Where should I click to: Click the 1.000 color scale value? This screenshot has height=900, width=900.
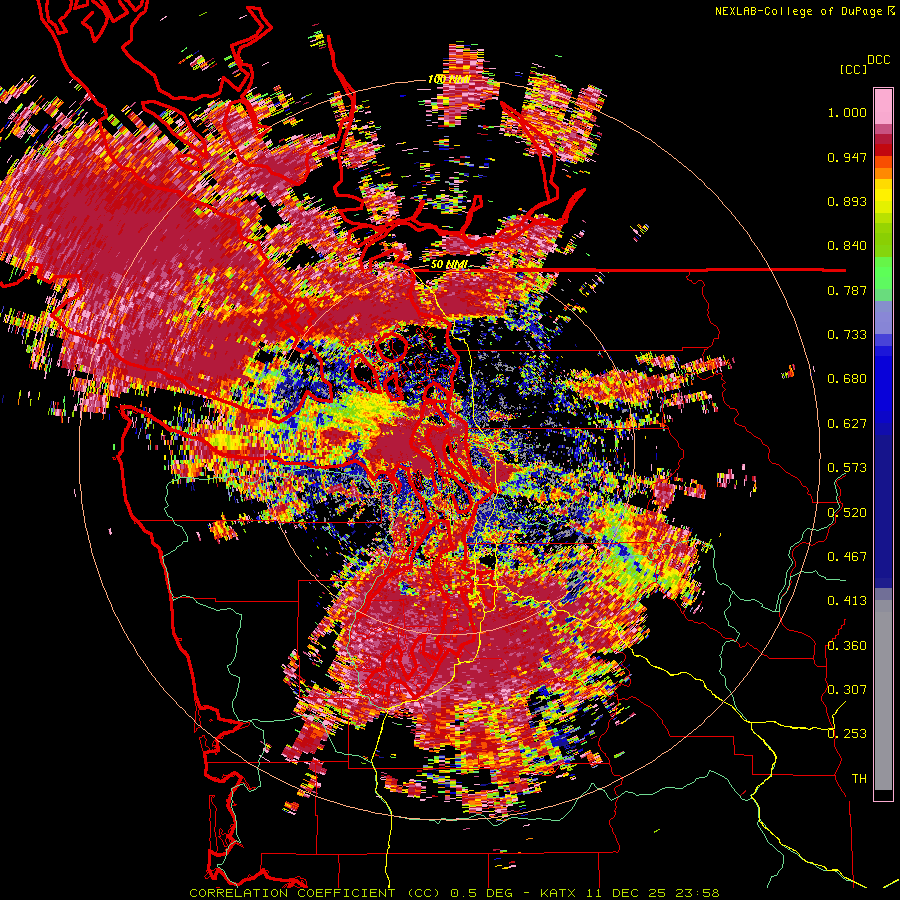coord(847,112)
